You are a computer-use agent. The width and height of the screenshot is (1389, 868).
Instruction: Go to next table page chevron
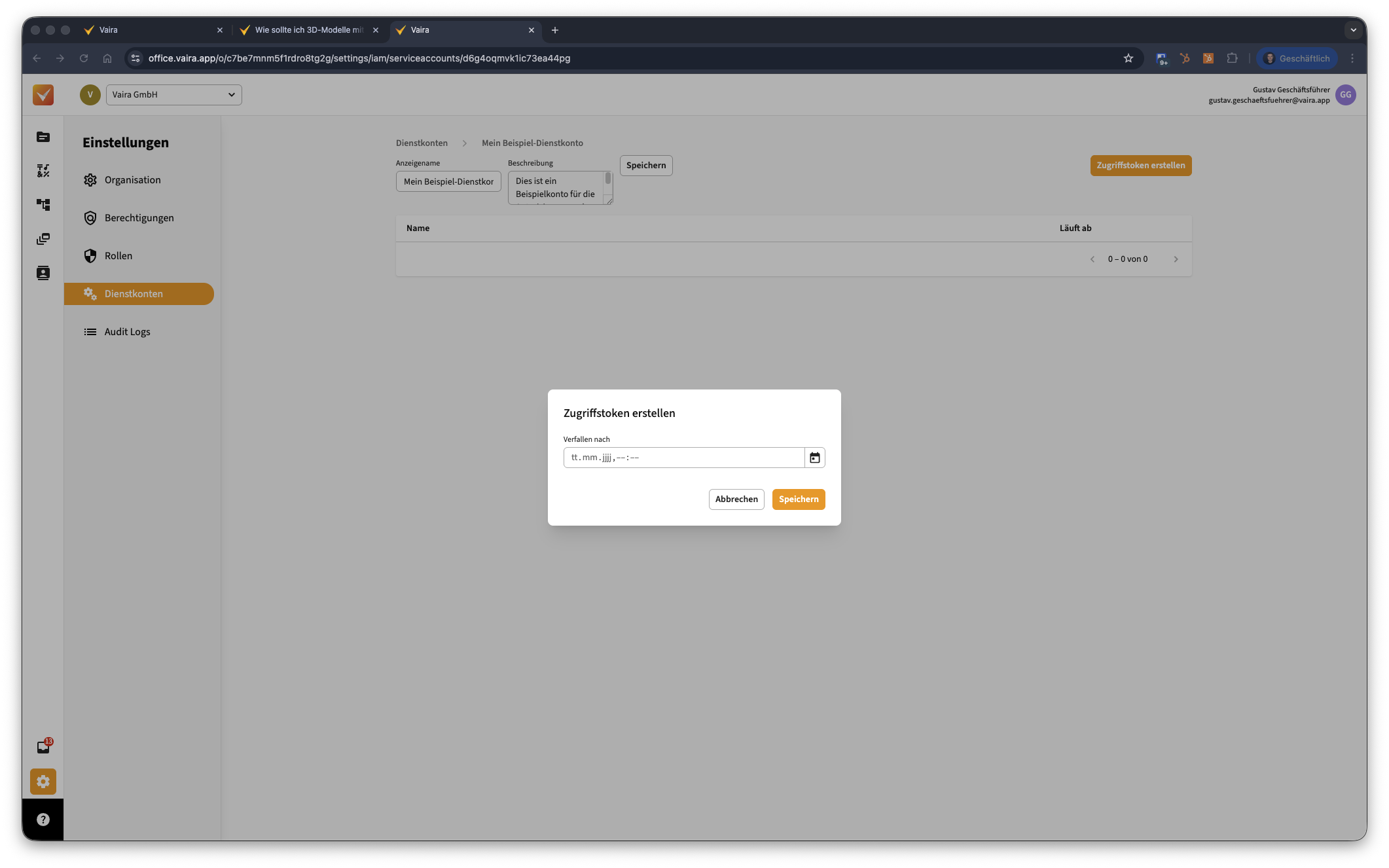pyautogui.click(x=1176, y=259)
